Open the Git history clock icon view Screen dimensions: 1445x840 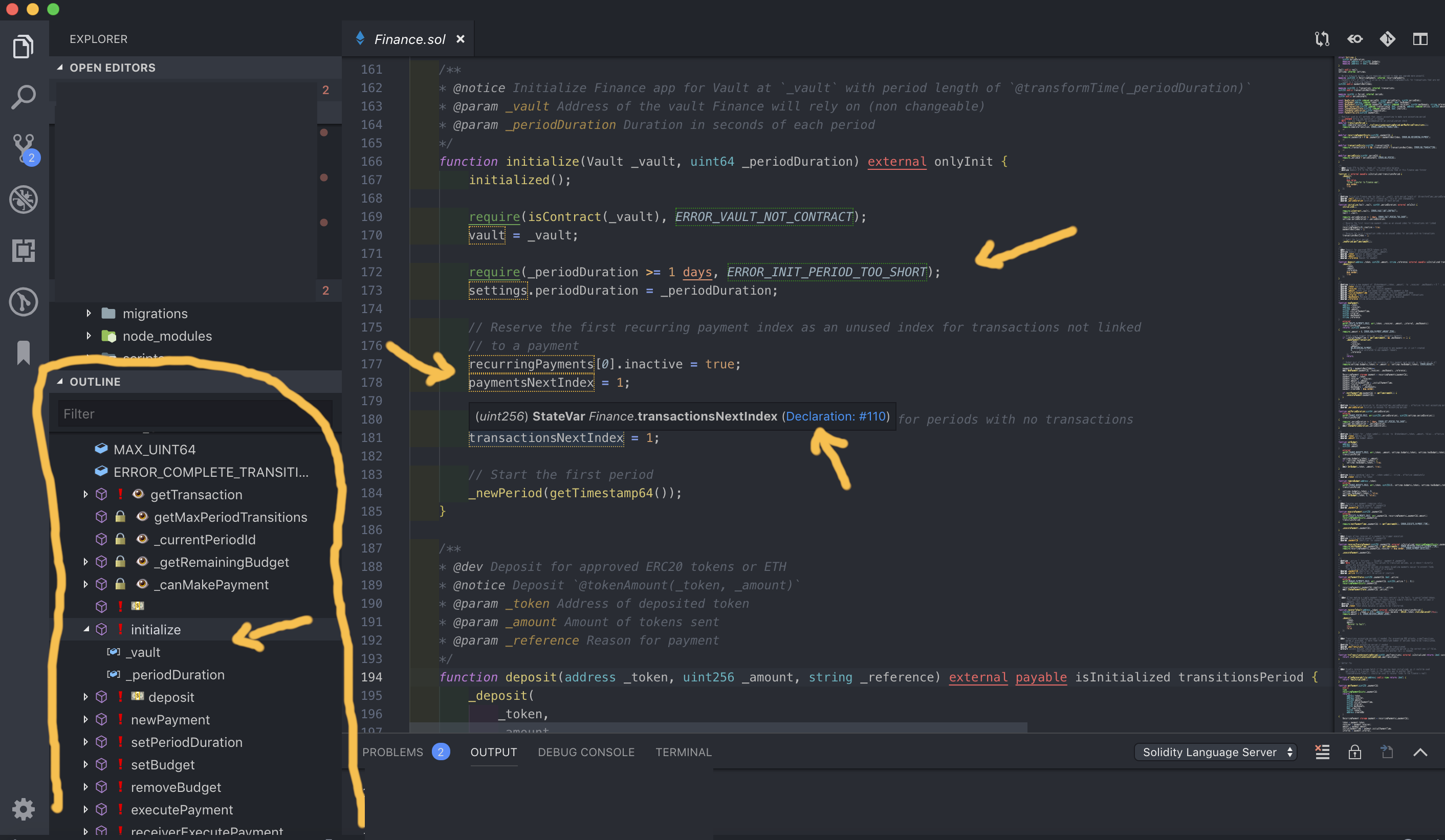pos(24,301)
